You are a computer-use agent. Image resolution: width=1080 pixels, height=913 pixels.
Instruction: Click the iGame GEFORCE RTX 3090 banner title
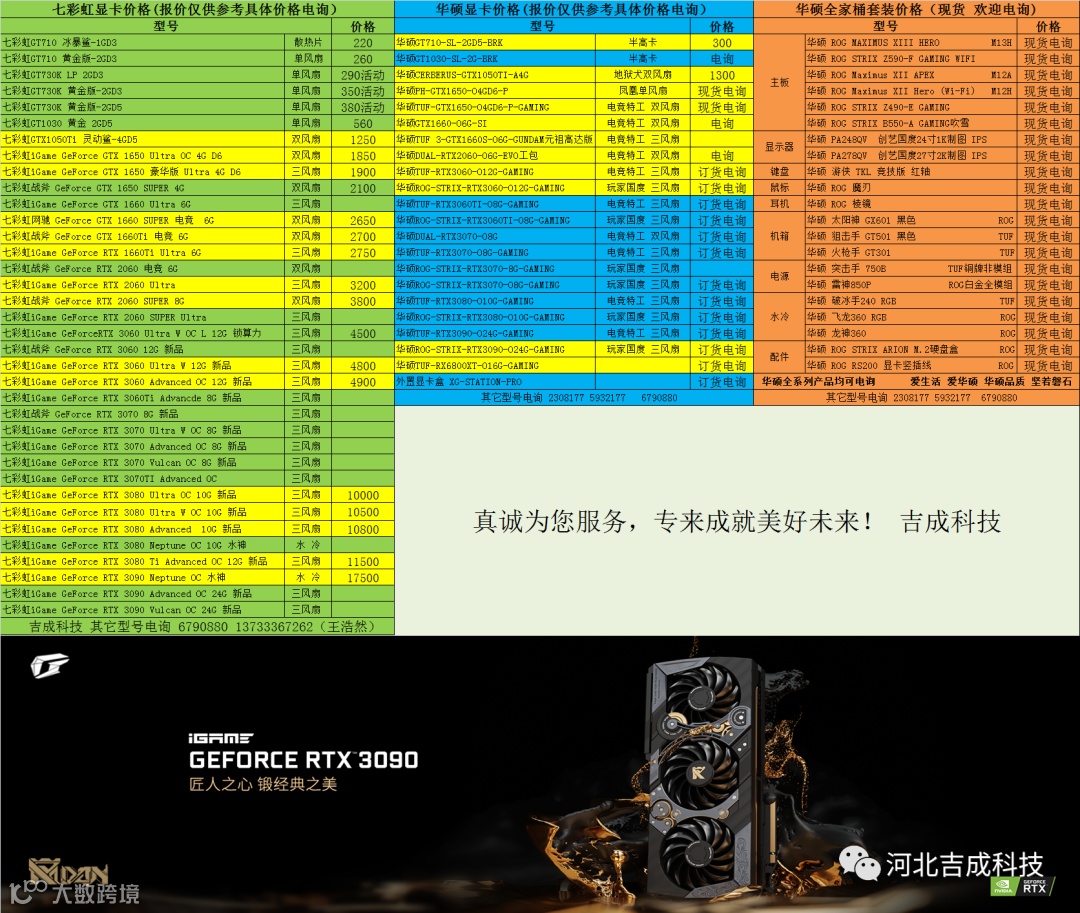pyautogui.click(x=303, y=751)
